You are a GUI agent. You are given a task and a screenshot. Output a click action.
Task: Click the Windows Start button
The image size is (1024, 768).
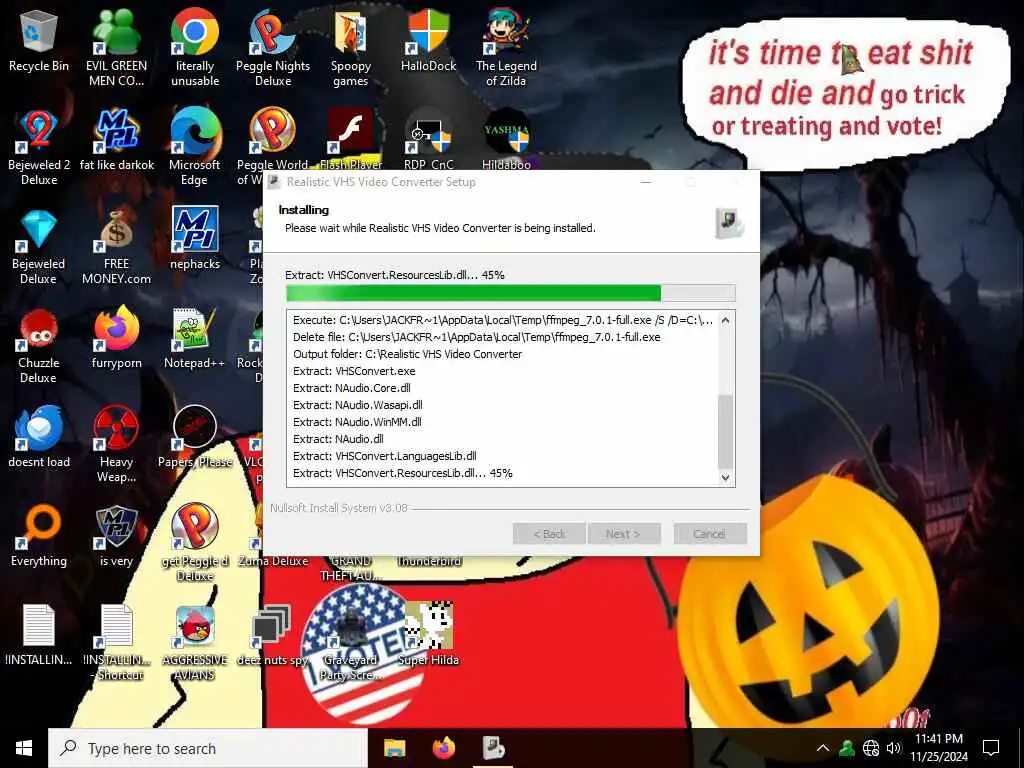click(24, 748)
